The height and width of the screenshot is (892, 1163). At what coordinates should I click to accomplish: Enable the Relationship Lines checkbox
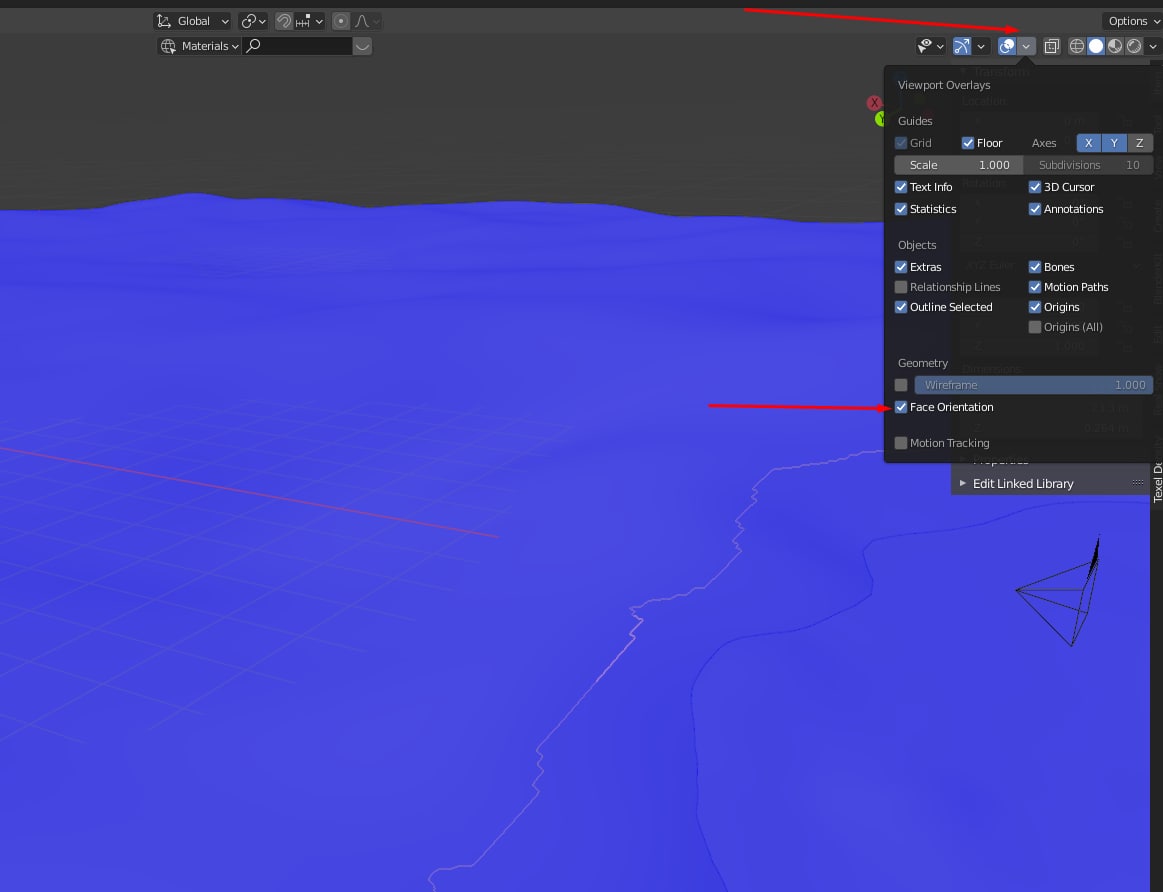pos(900,287)
